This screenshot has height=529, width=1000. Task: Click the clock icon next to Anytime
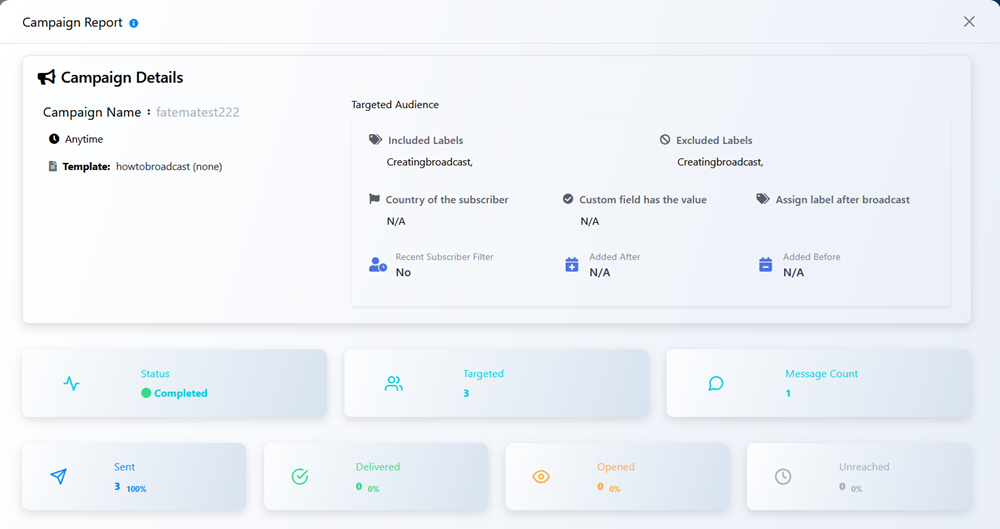click(54, 139)
